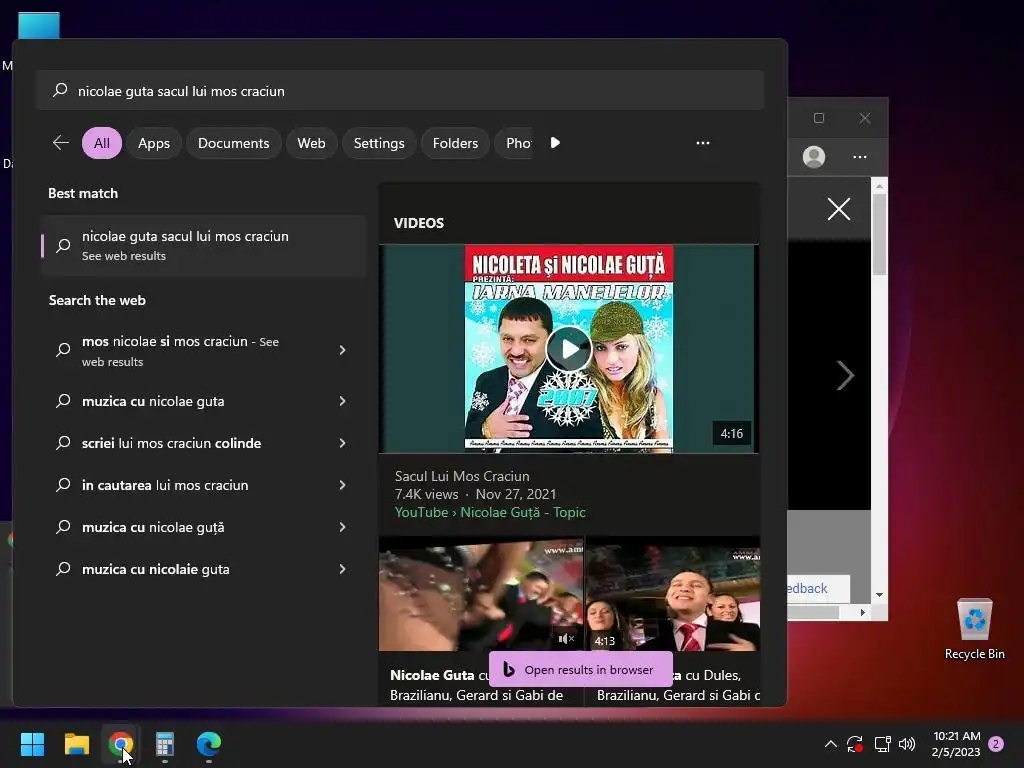Click the desktop icon at top left

(x=39, y=25)
